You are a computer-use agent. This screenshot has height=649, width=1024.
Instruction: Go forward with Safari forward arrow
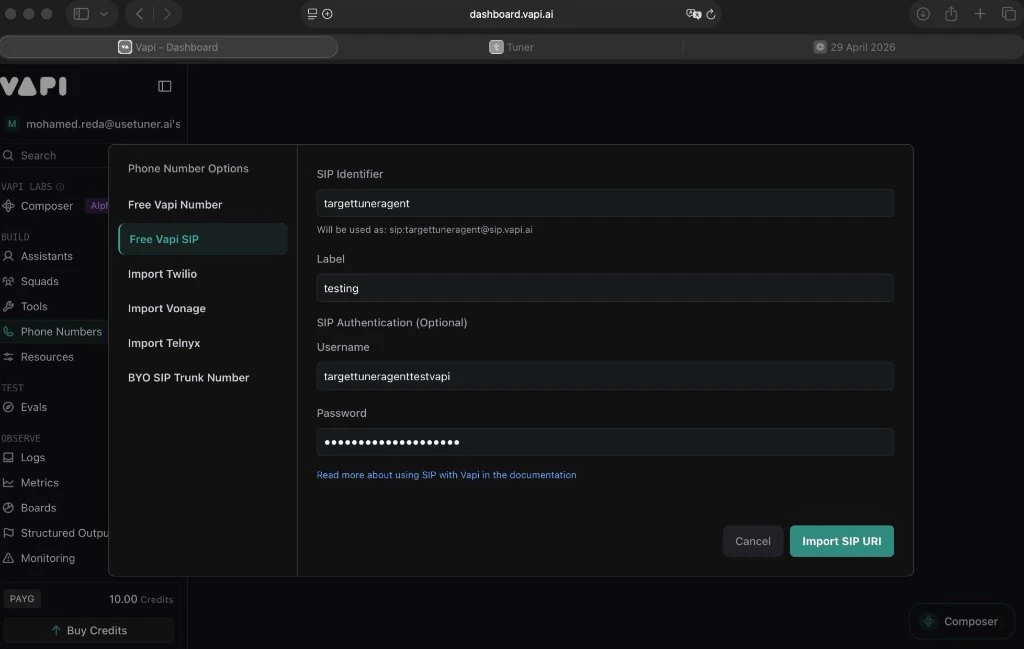[167, 14]
